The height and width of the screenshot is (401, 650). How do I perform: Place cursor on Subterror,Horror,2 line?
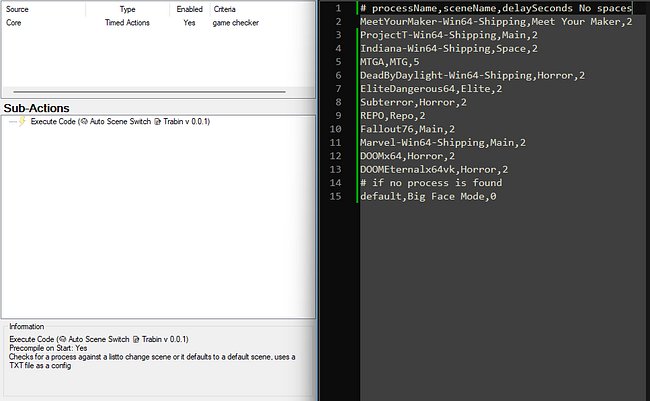click(x=413, y=102)
